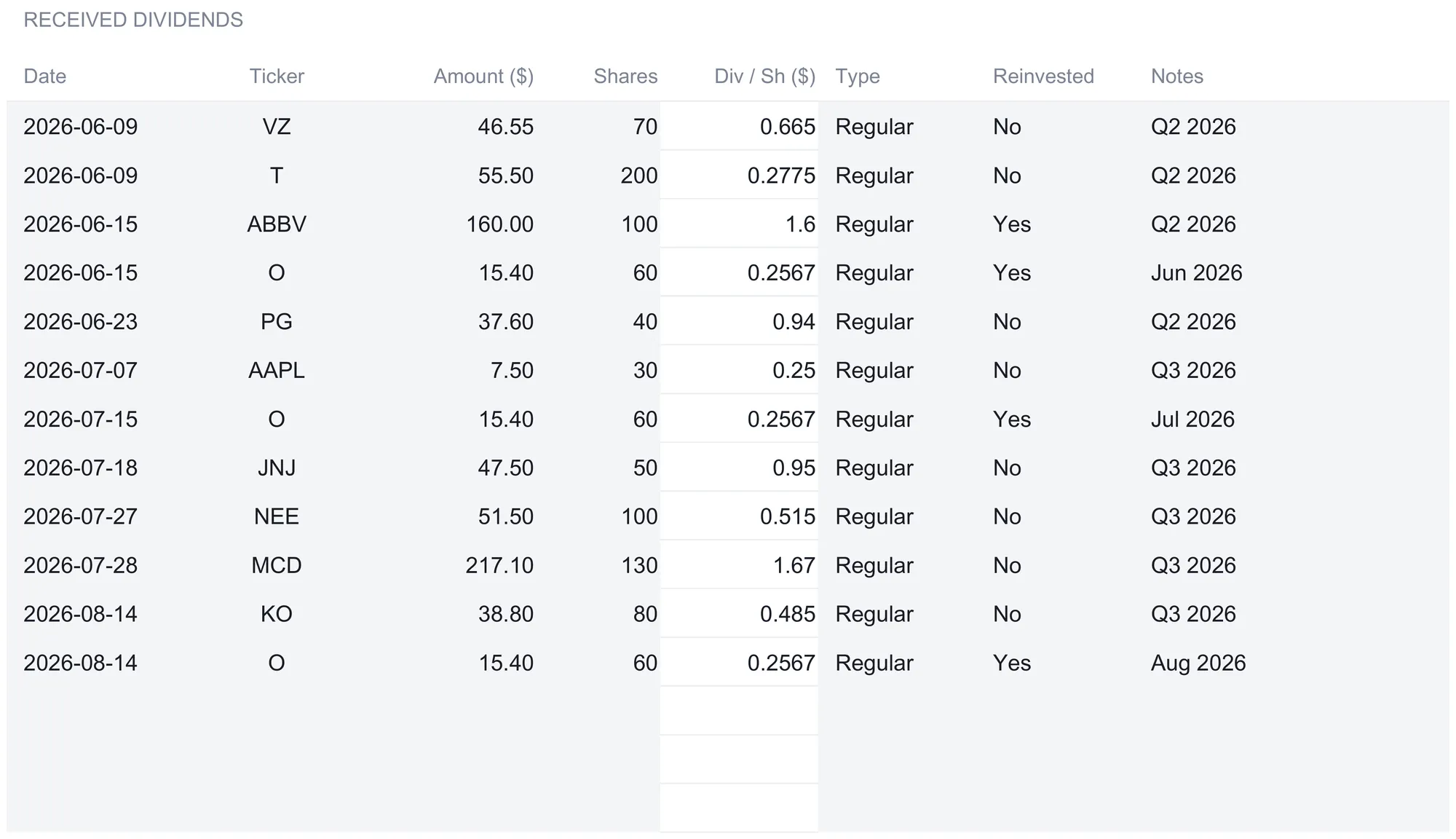Click the 0.485 div per share field
The image size is (1456, 839).
(739, 614)
